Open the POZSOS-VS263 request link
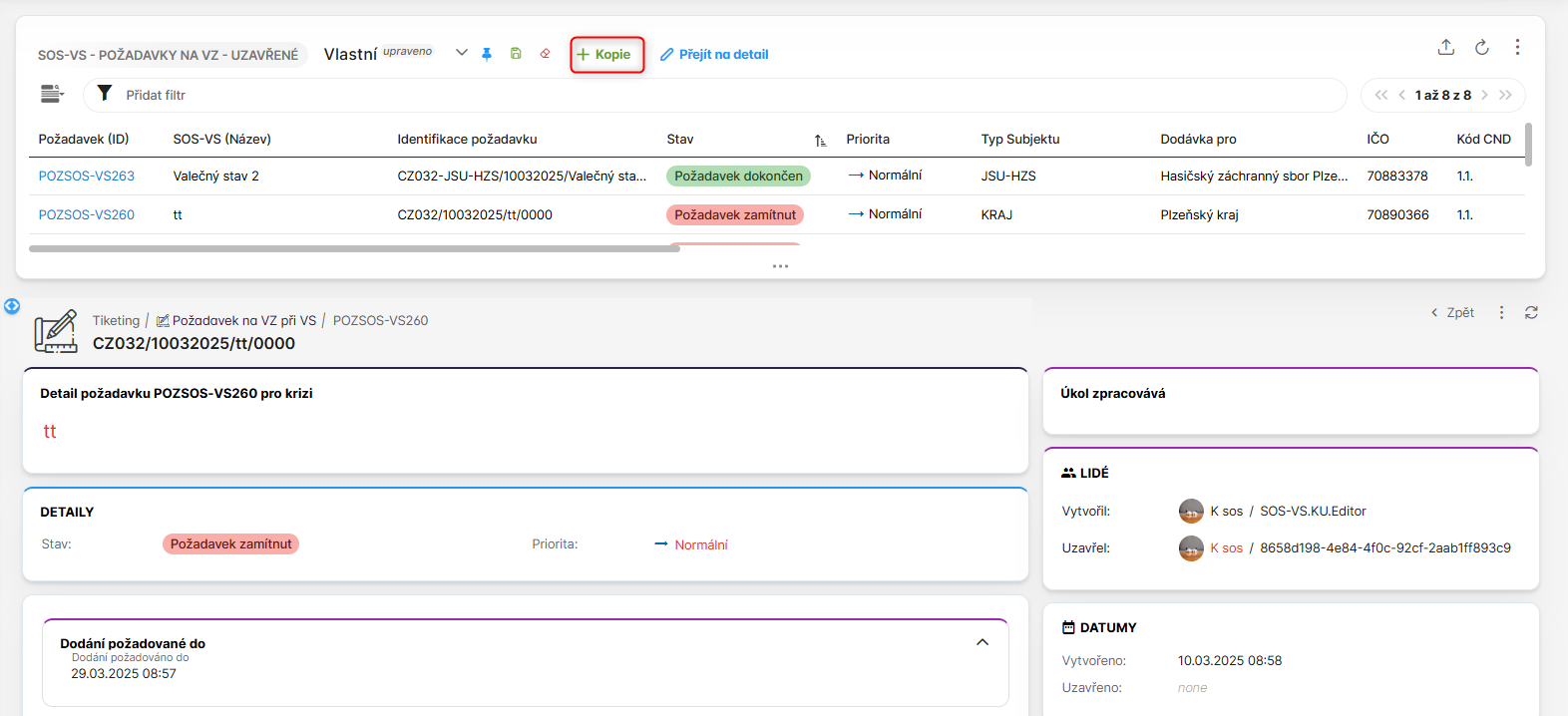Screen dimensions: 1568x716 [x=87, y=176]
